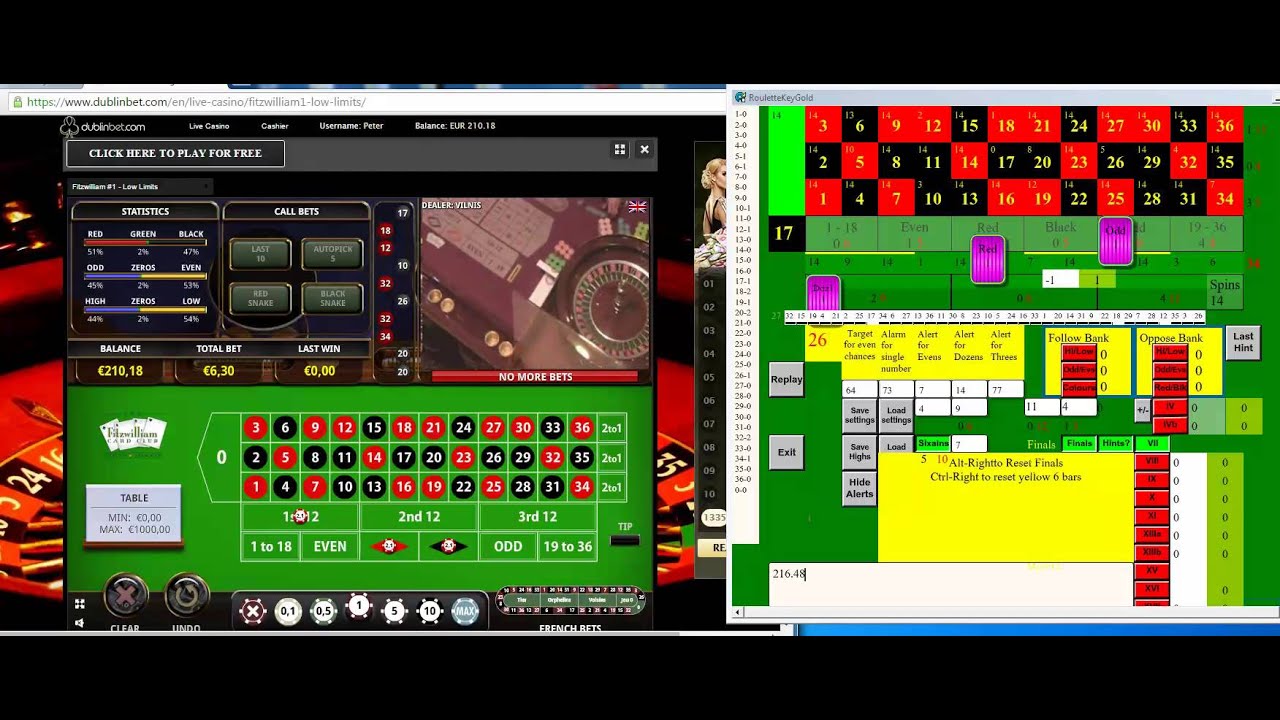The height and width of the screenshot is (720, 1280).
Task: Click Click Here To Play For Free
Action: (175, 153)
